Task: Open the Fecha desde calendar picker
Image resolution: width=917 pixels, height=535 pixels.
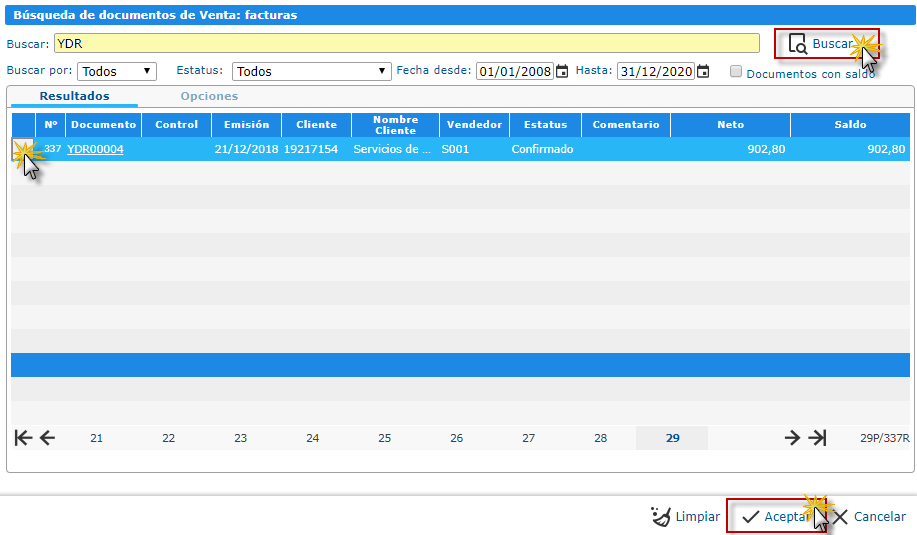Action: point(562,71)
